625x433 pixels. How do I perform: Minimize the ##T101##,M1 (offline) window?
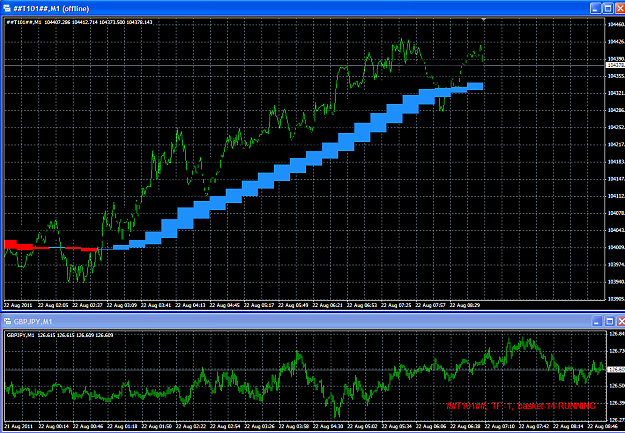[x=596, y=8]
